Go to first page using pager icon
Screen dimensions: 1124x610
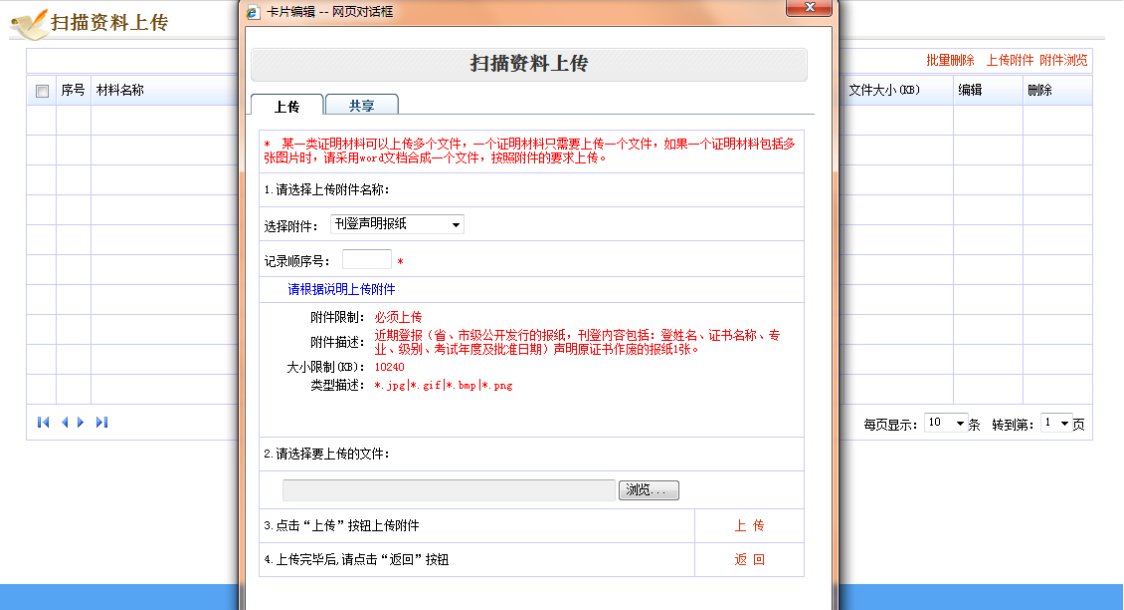[x=43, y=422]
